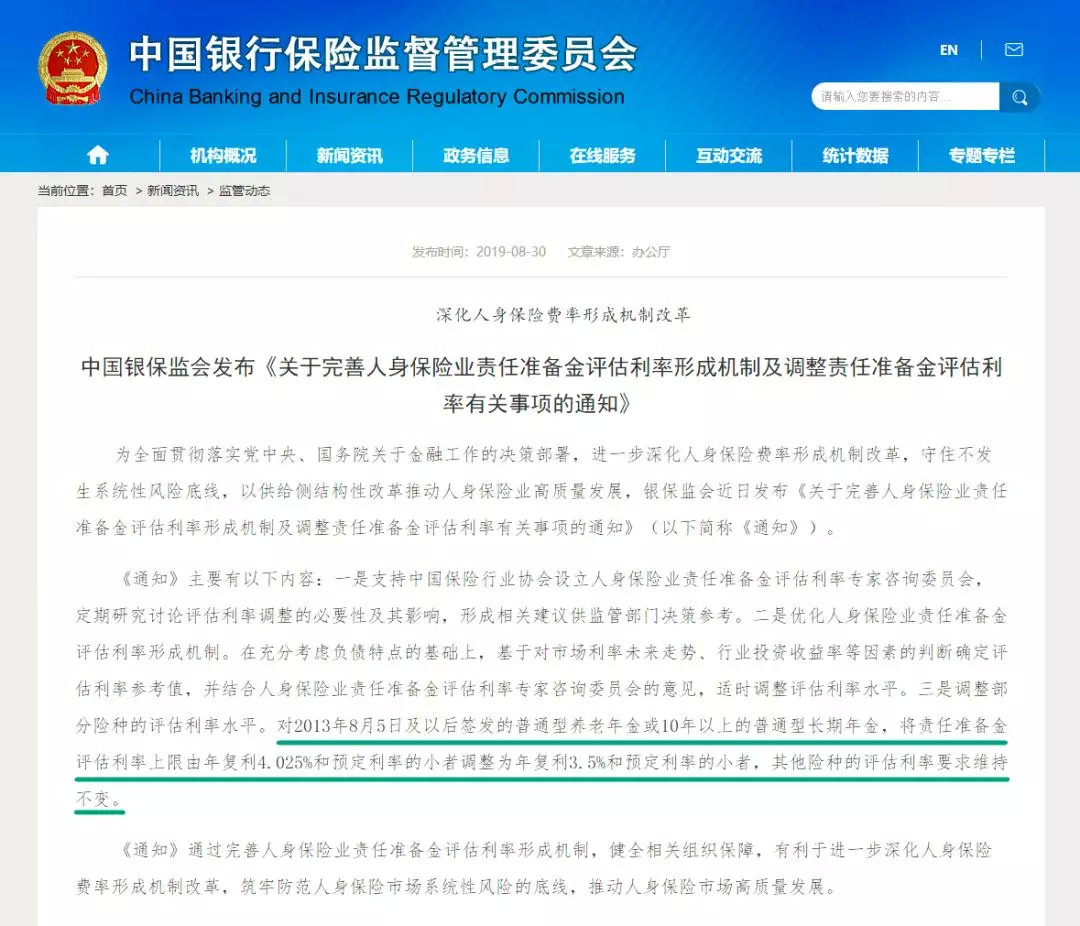1080x926 pixels.
Task: Open the 互动交流 menu
Action: pos(729,156)
